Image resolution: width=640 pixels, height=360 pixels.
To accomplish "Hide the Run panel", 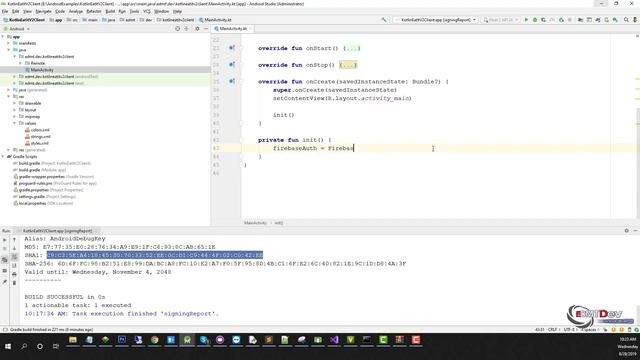I will (635, 231).
